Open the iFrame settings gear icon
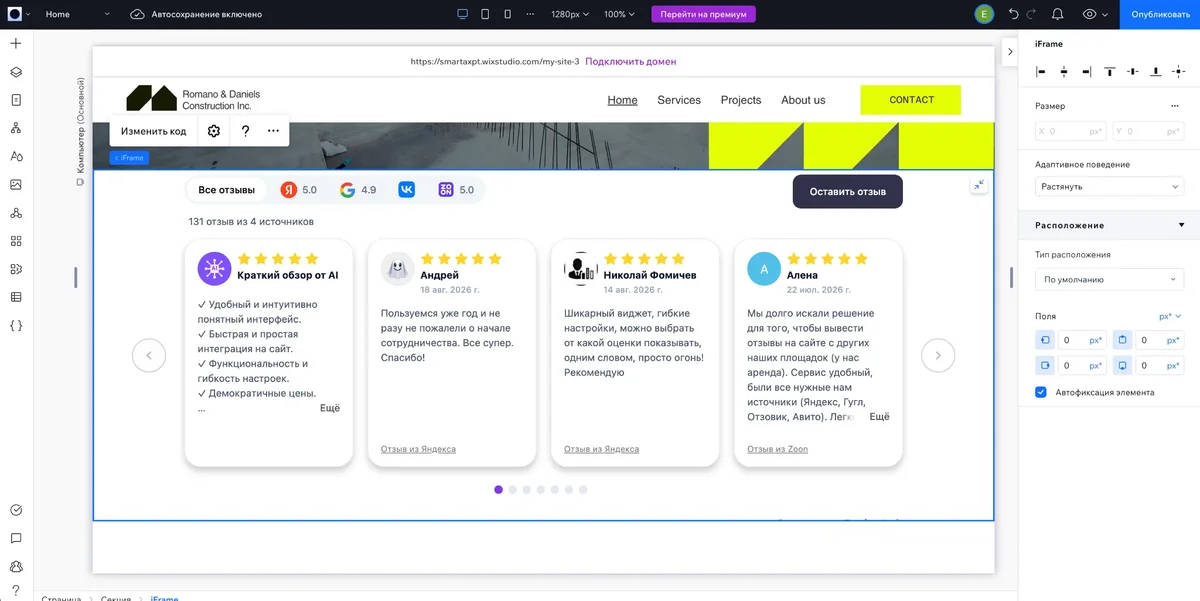The image size is (1200, 601). tap(213, 131)
